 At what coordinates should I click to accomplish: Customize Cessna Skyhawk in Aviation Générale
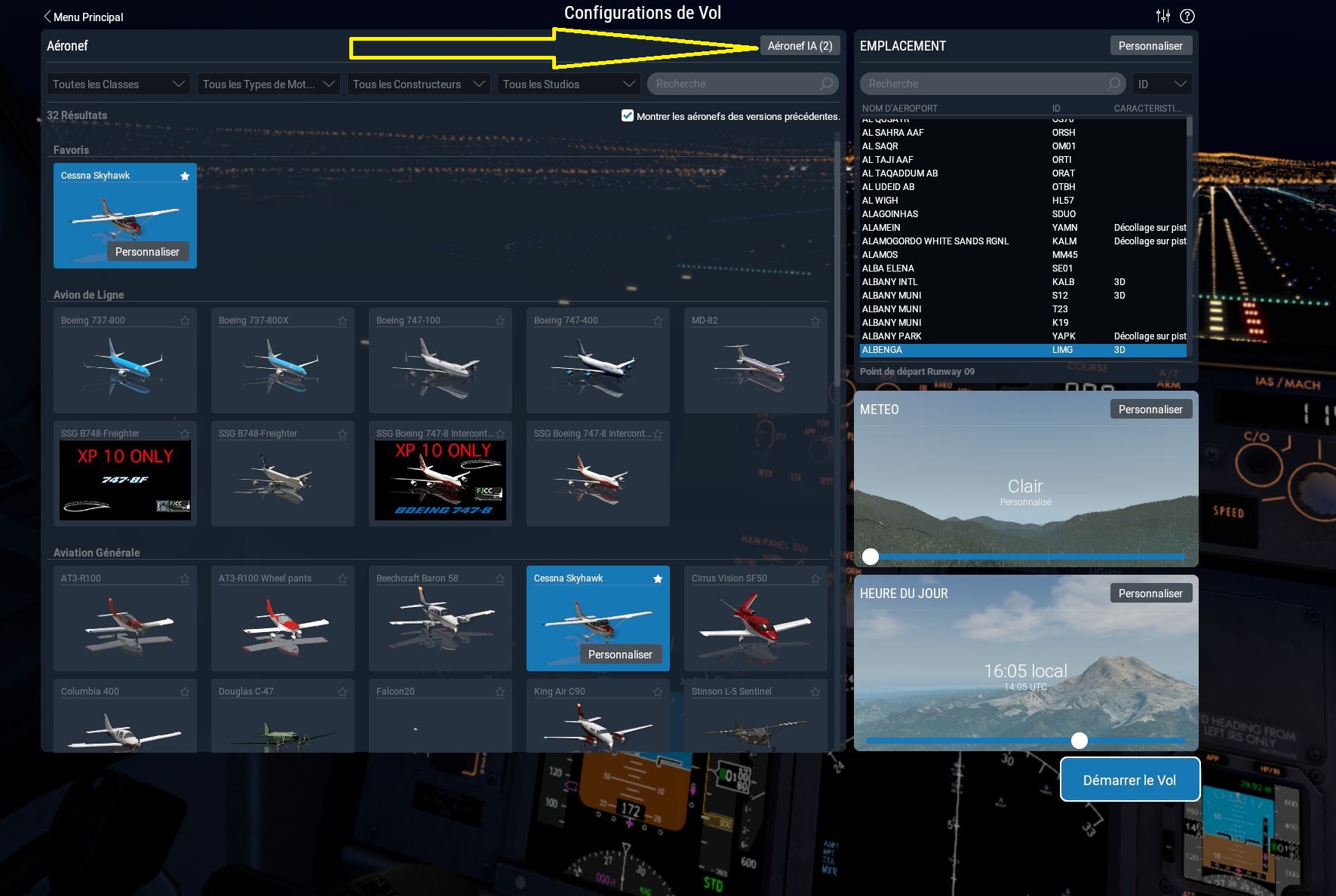pyautogui.click(x=620, y=655)
